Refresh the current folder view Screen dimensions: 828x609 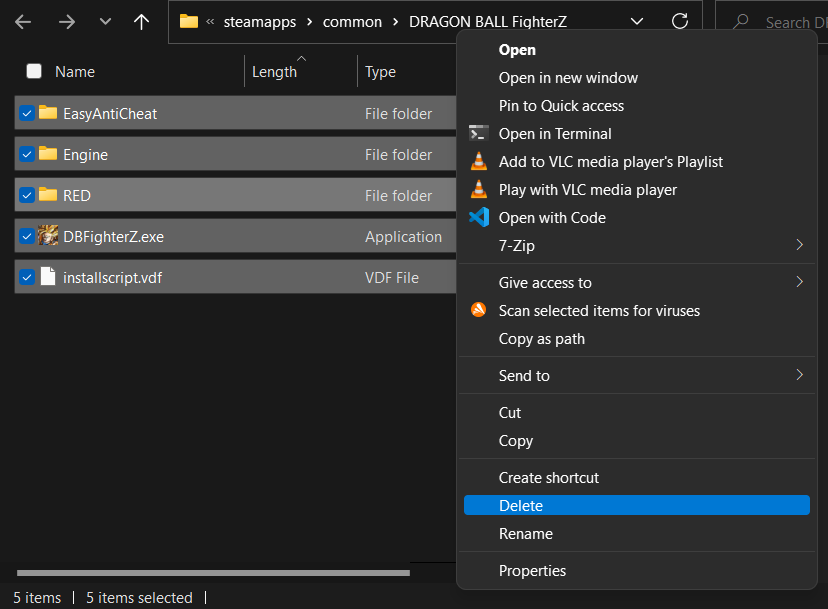[x=680, y=22]
